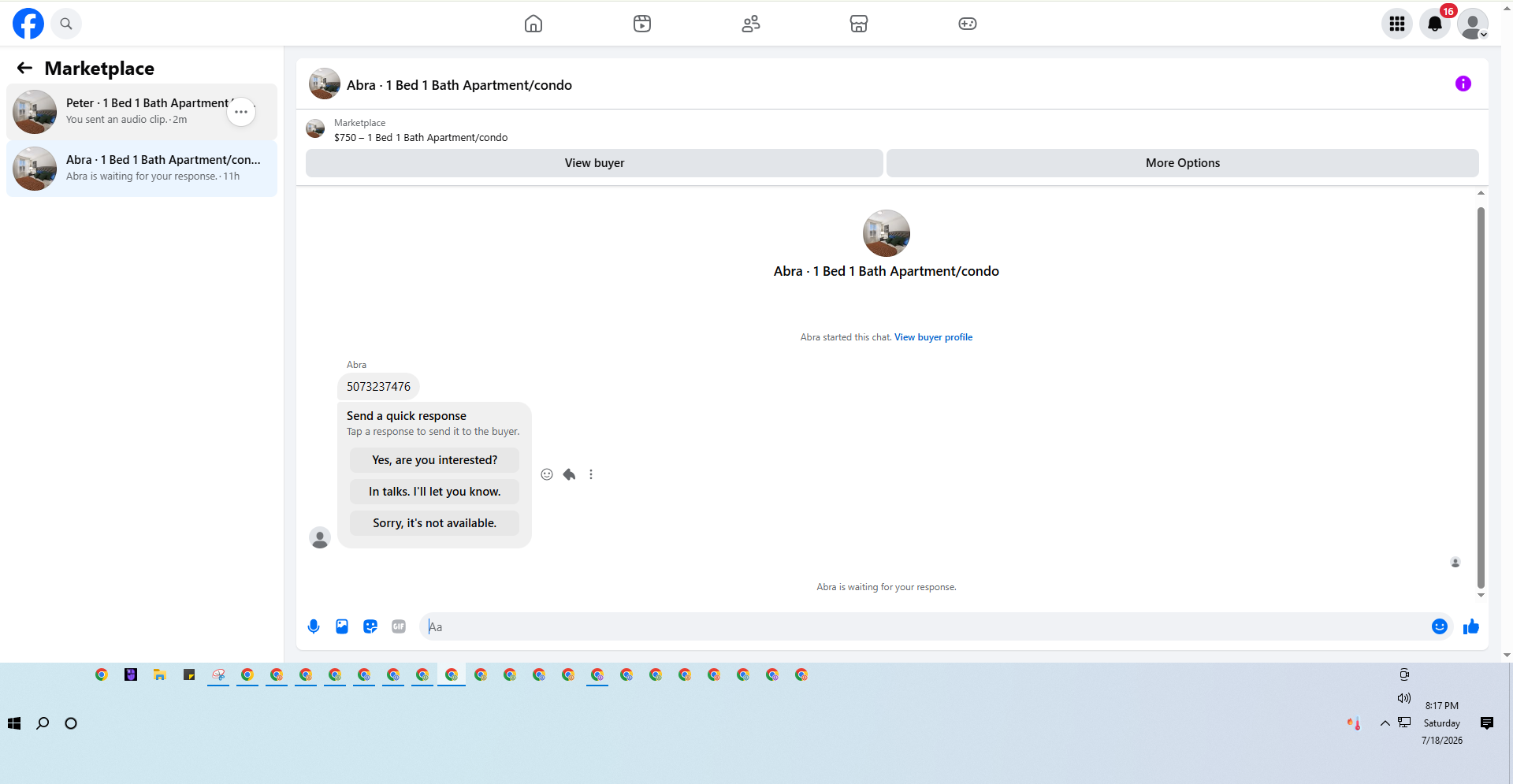Open the Facebook search magnifier
The height and width of the screenshot is (784, 1513).
click(x=66, y=24)
